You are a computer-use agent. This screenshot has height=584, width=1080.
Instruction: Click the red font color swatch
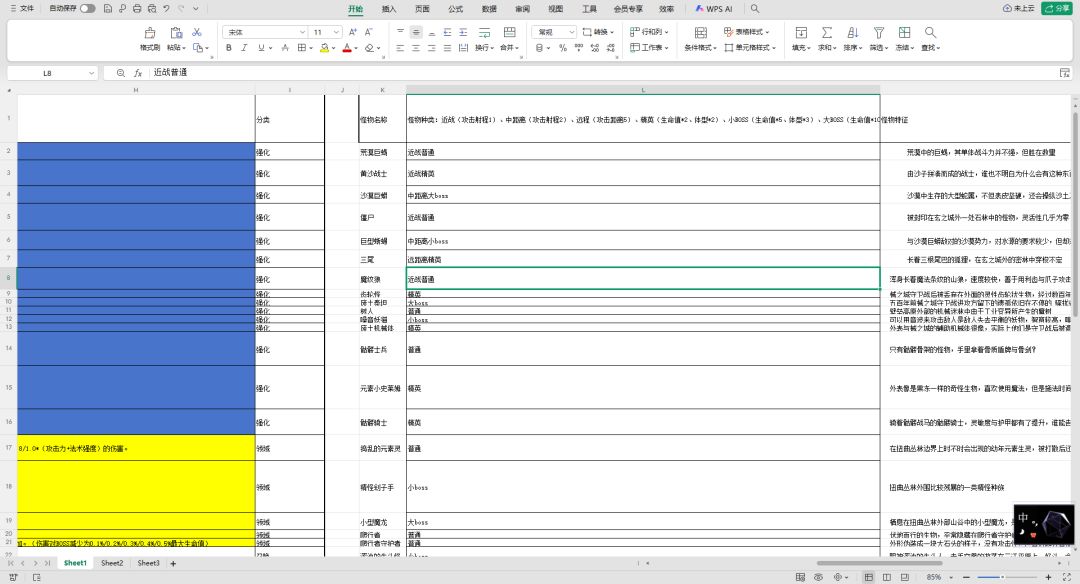click(x=346, y=48)
